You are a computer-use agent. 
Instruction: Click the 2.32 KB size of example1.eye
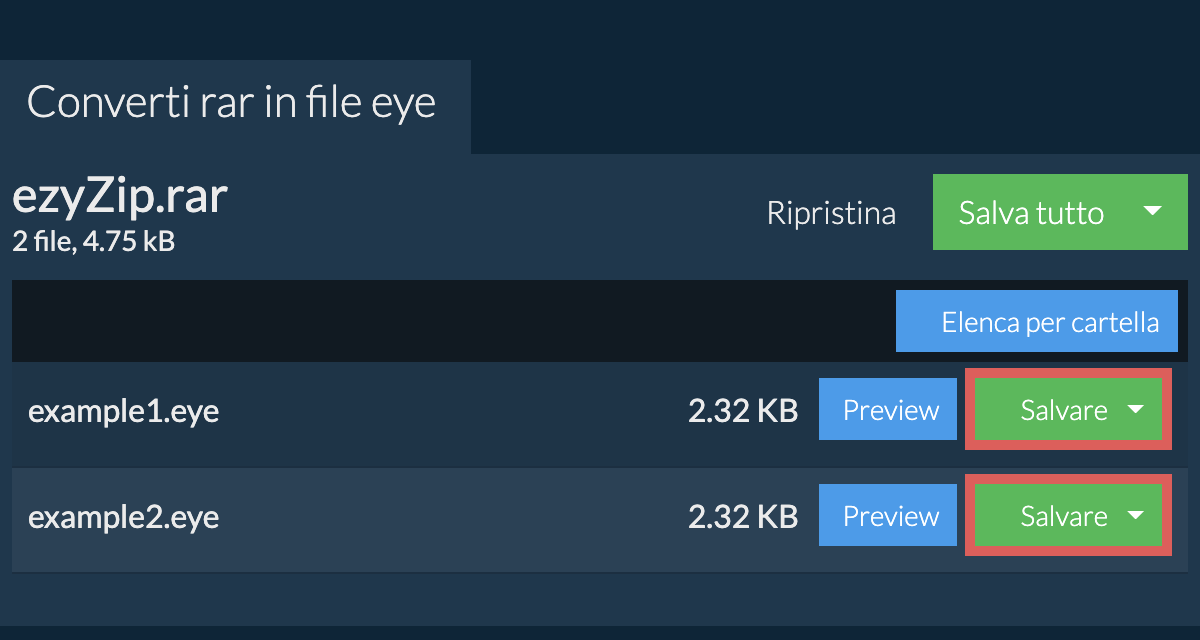[742, 411]
